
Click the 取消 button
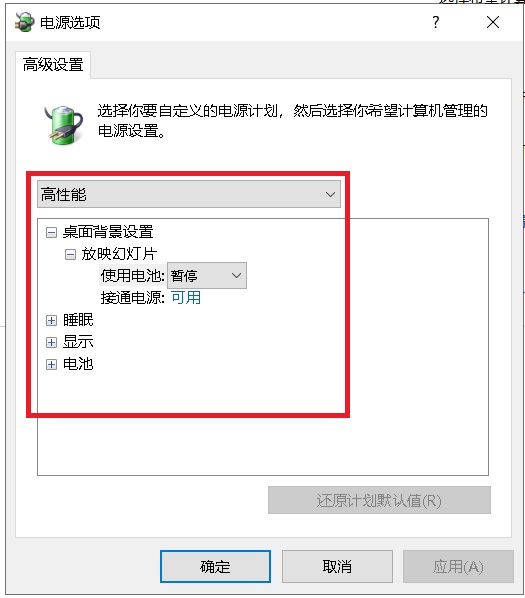(x=337, y=566)
